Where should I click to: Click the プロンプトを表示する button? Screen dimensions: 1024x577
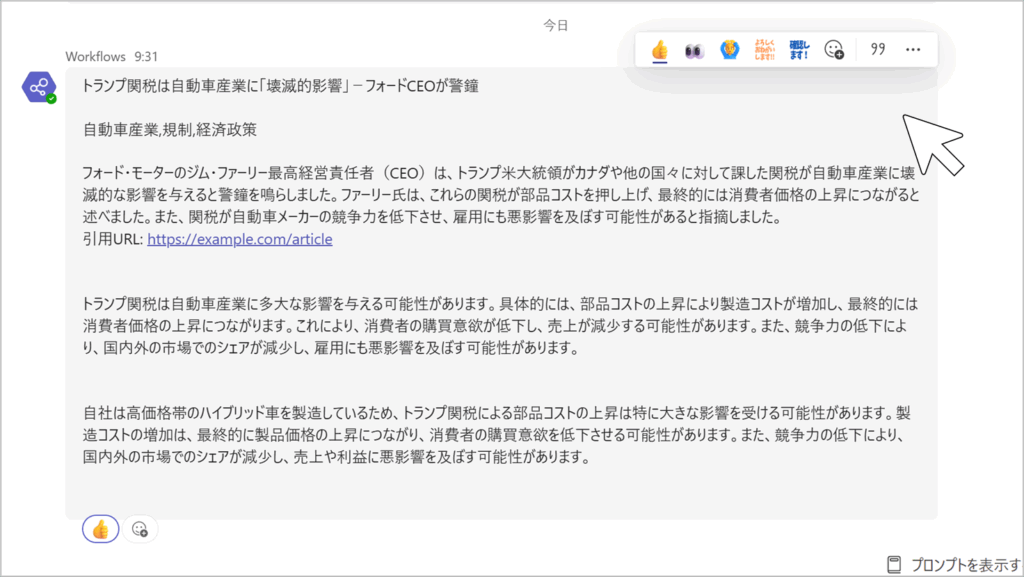[954, 565]
